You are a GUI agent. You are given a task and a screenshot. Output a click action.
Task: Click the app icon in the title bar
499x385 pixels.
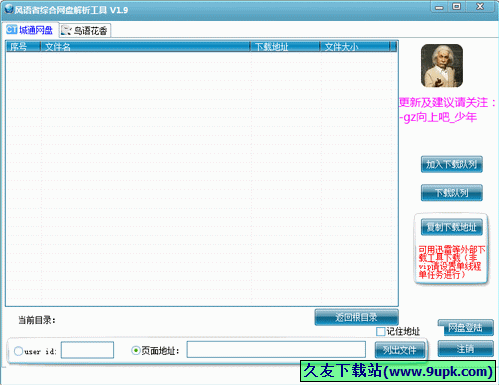click(8, 9)
